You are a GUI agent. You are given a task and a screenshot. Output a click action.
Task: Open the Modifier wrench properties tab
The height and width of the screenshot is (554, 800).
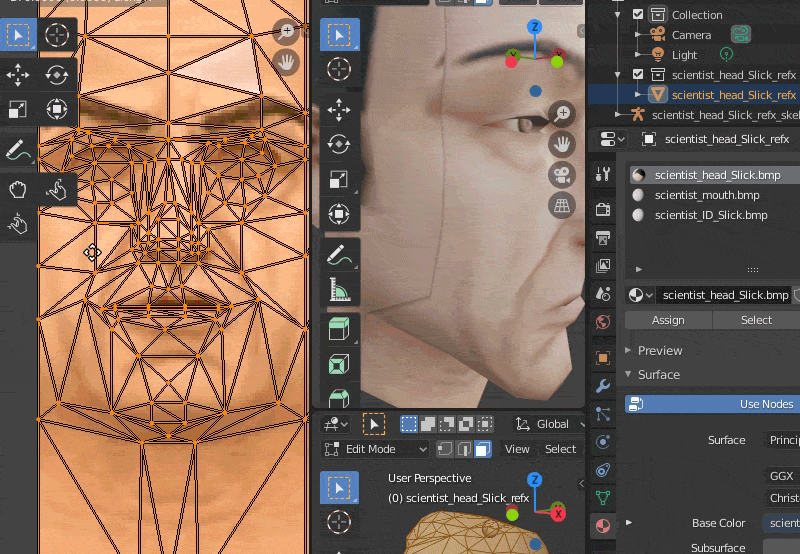click(x=603, y=385)
